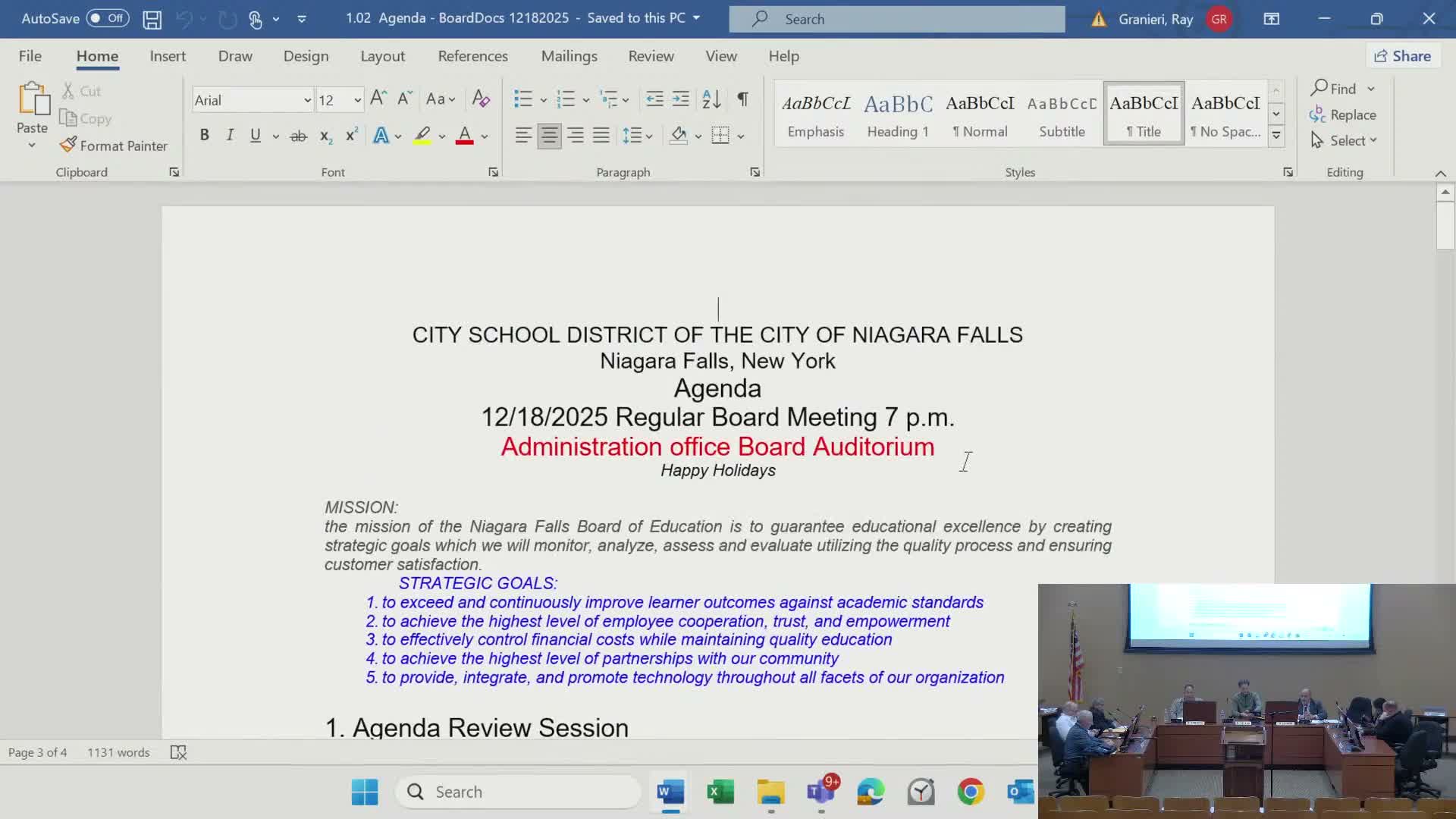This screenshot has width=1456, height=819.
Task: Enable justify alignment
Action: [601, 135]
